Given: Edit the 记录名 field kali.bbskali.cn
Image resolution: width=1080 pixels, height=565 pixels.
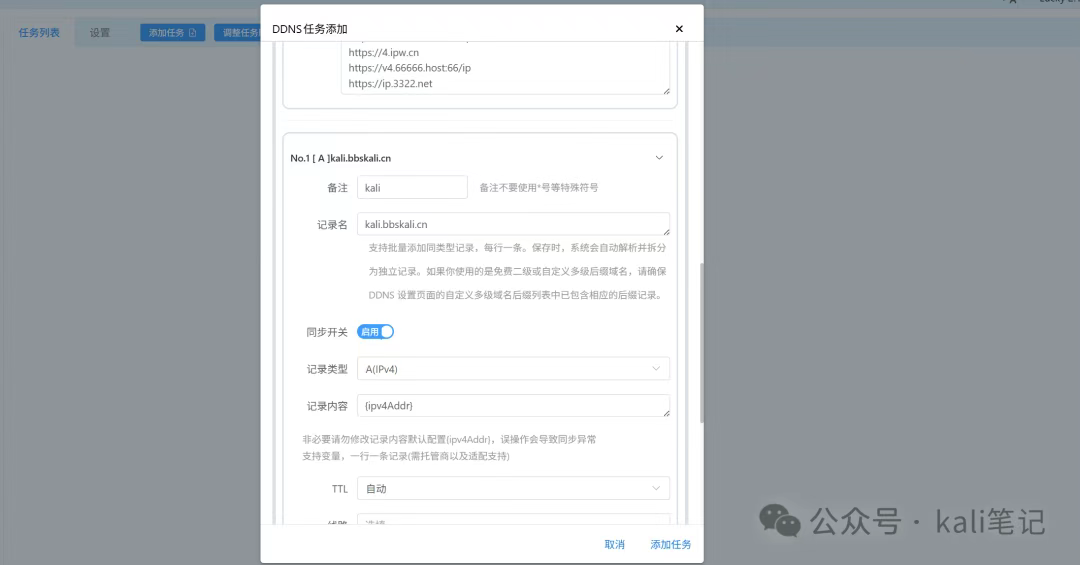Looking at the screenshot, I should (x=513, y=224).
